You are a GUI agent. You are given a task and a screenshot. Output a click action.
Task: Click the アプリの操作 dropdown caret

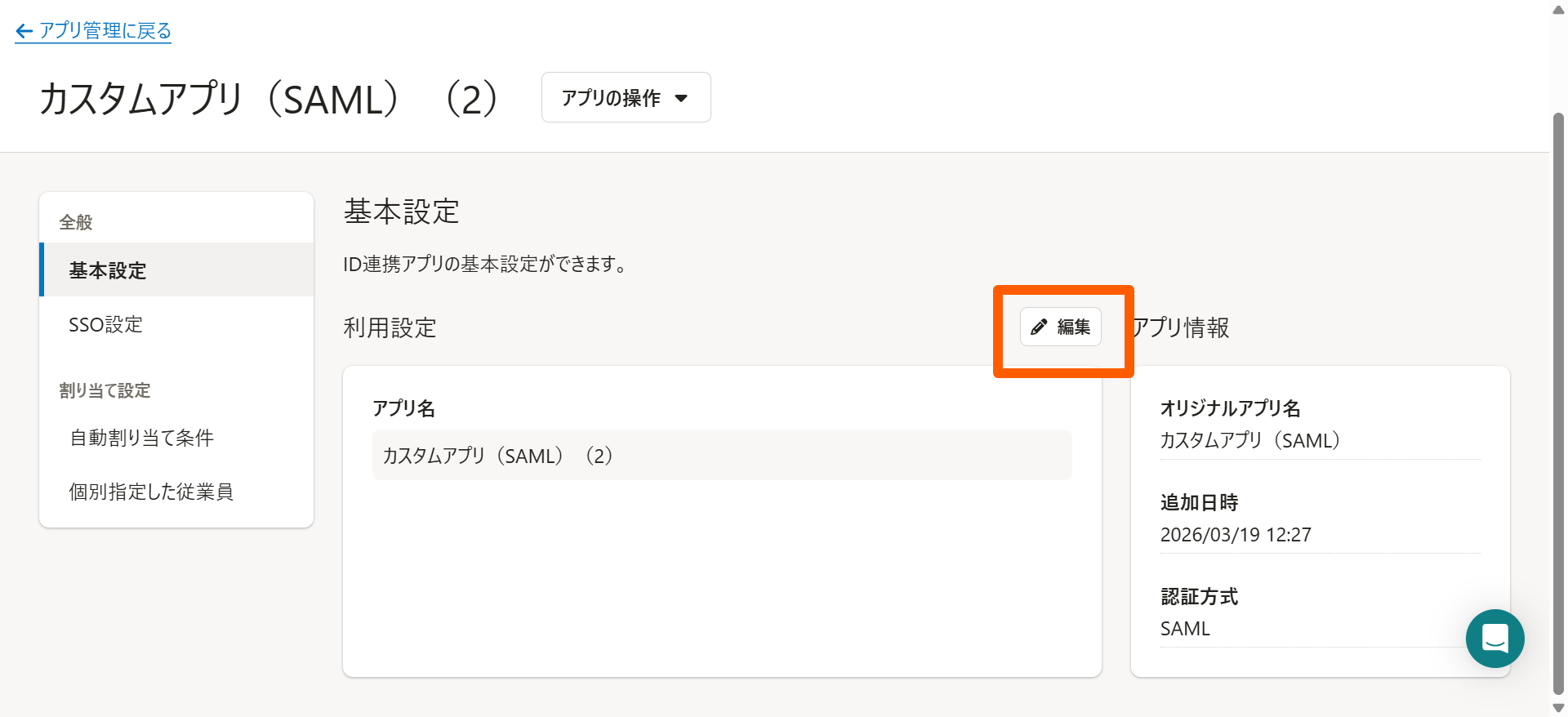point(681,99)
